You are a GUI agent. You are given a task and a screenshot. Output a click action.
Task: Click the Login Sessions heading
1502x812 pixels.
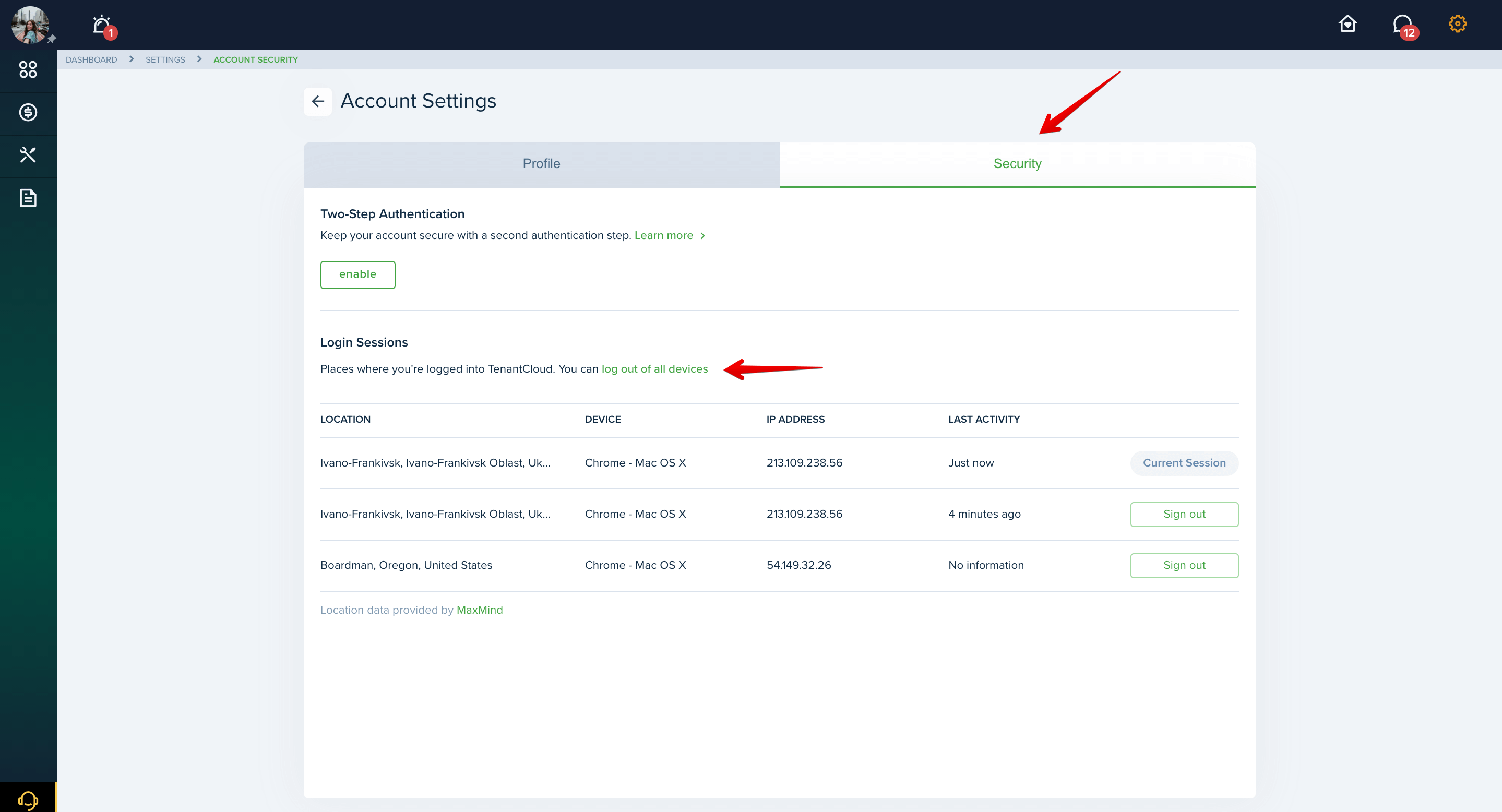(x=364, y=343)
